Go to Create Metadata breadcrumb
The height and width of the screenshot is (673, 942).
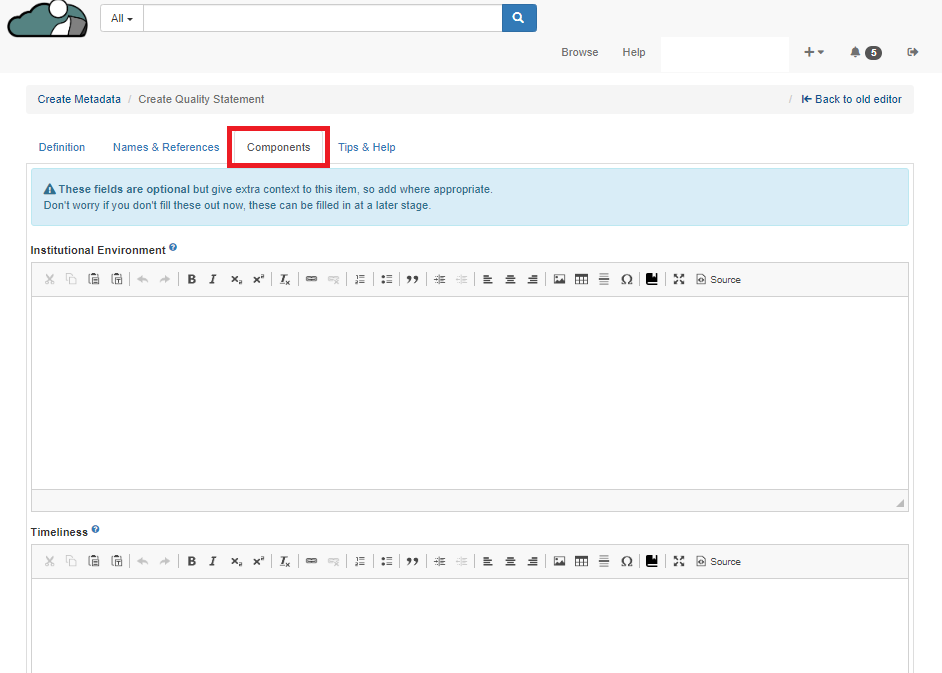[x=79, y=99]
